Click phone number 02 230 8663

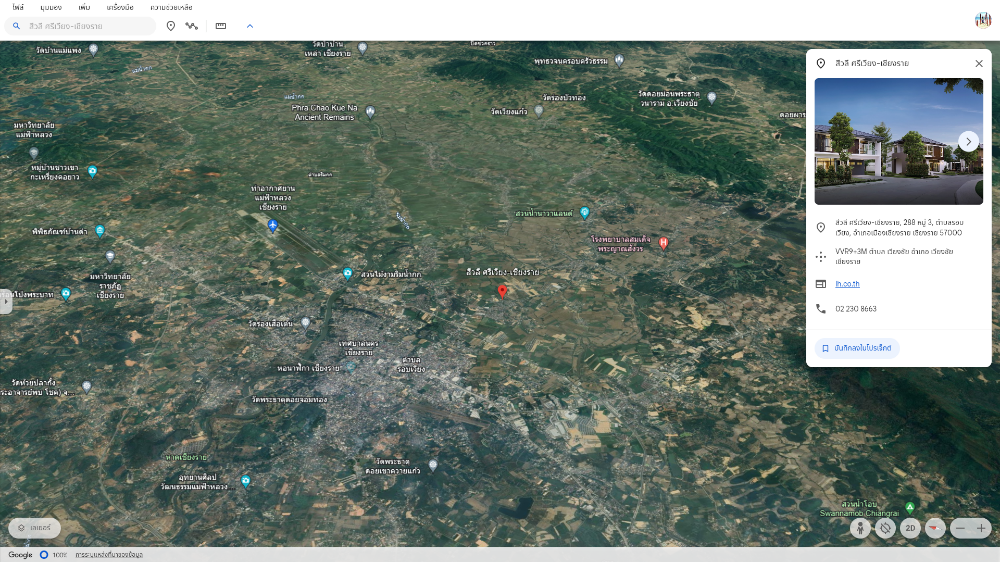856,309
